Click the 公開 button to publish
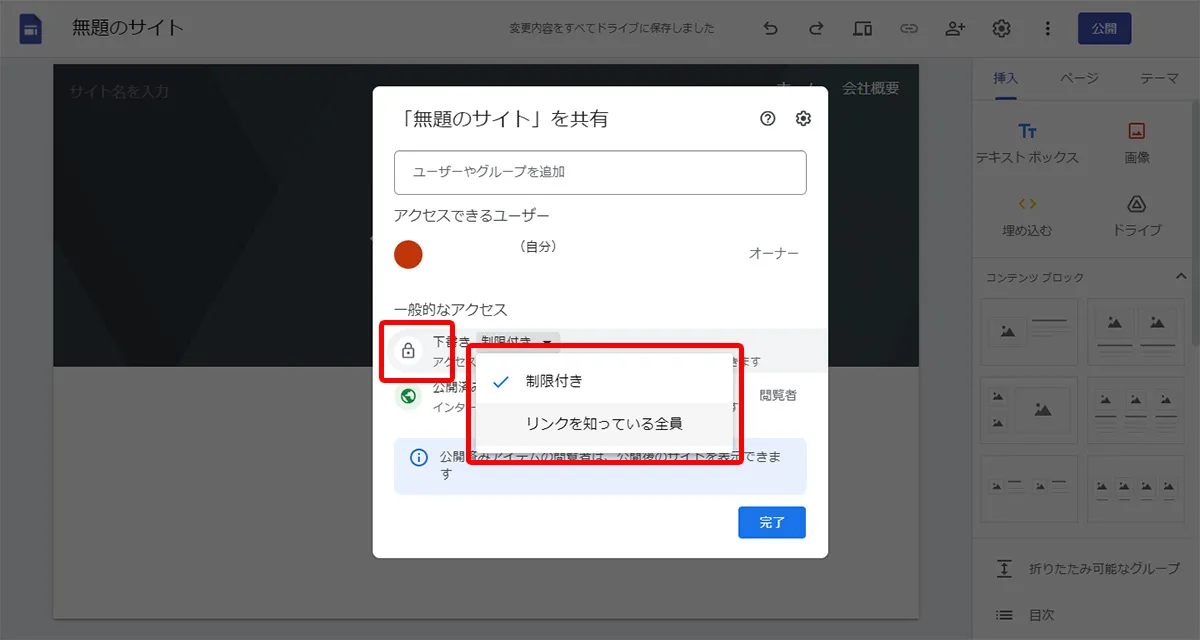Image resolution: width=1200 pixels, height=640 pixels. pyautogui.click(x=1104, y=28)
